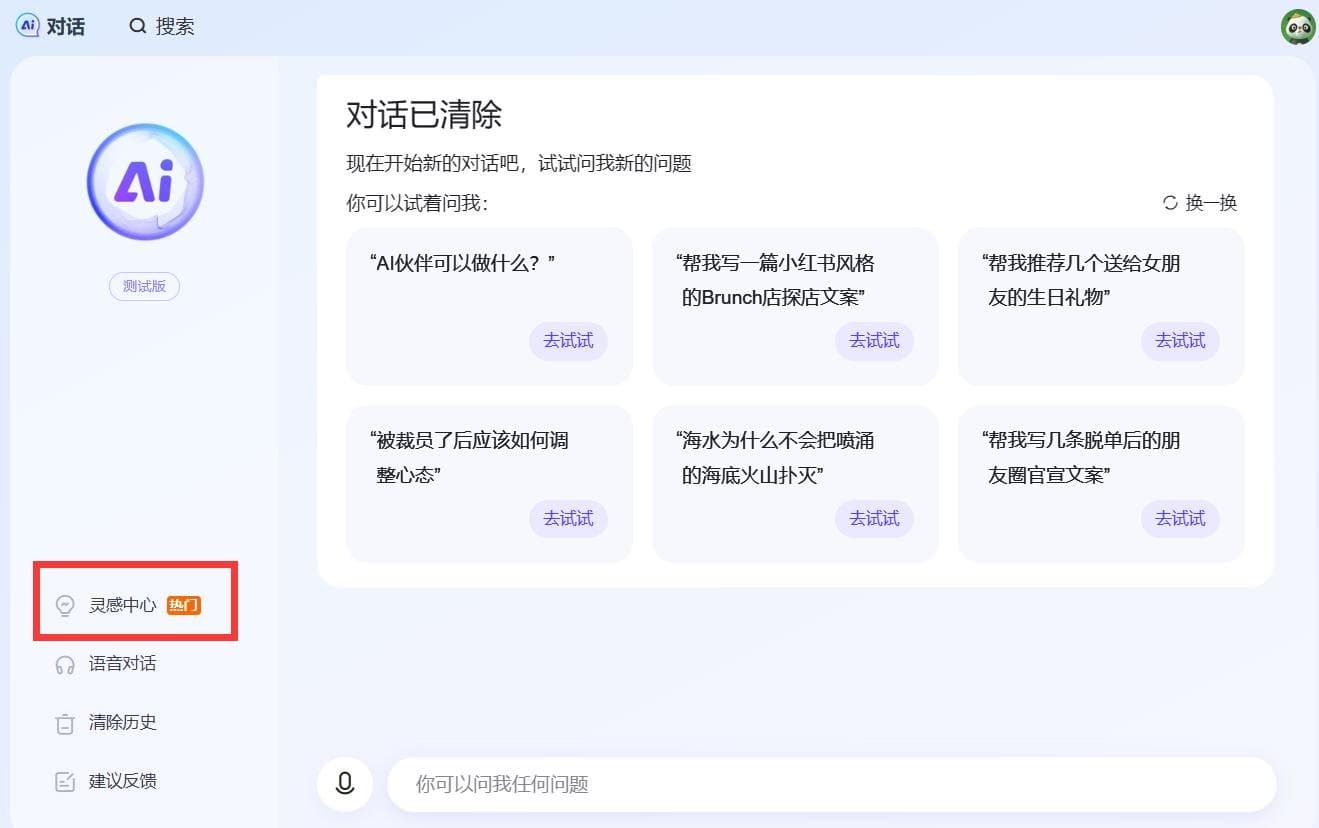This screenshot has height=828, width=1319.
Task: Click the 清除历史 trash bin icon
Action: (64, 722)
